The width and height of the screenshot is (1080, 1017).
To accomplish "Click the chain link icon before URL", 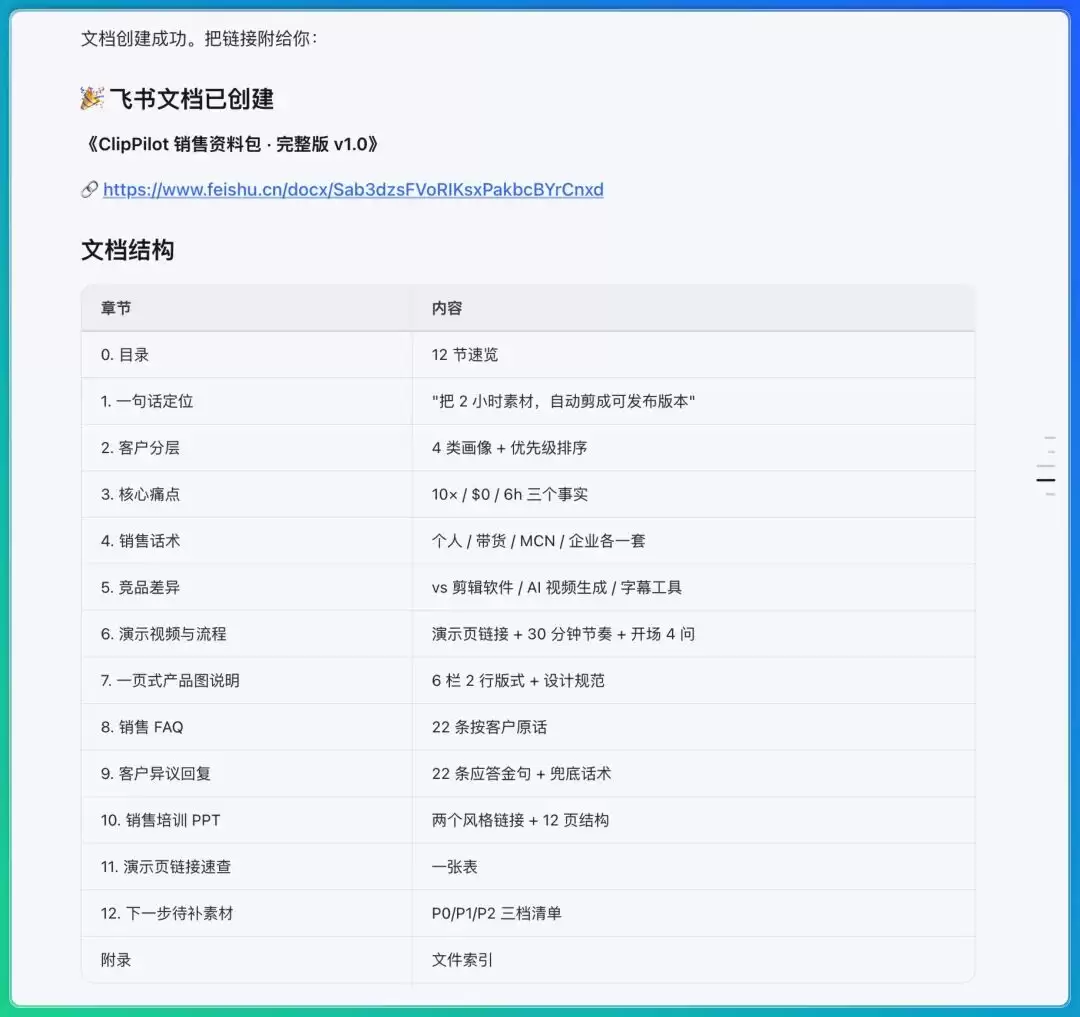I will 89,189.
